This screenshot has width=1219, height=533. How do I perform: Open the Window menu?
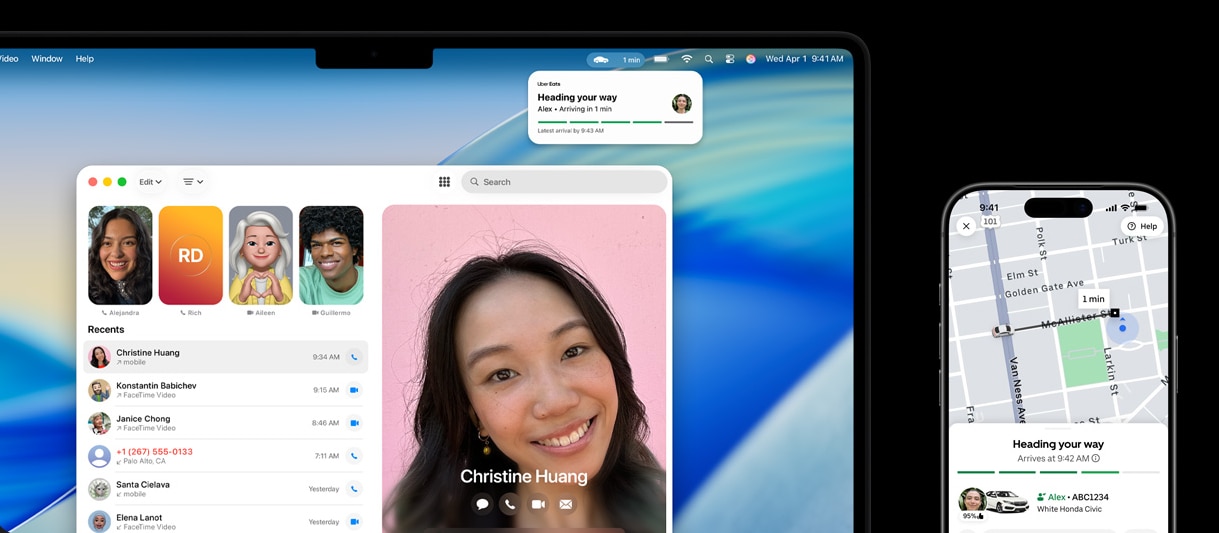tap(47, 59)
